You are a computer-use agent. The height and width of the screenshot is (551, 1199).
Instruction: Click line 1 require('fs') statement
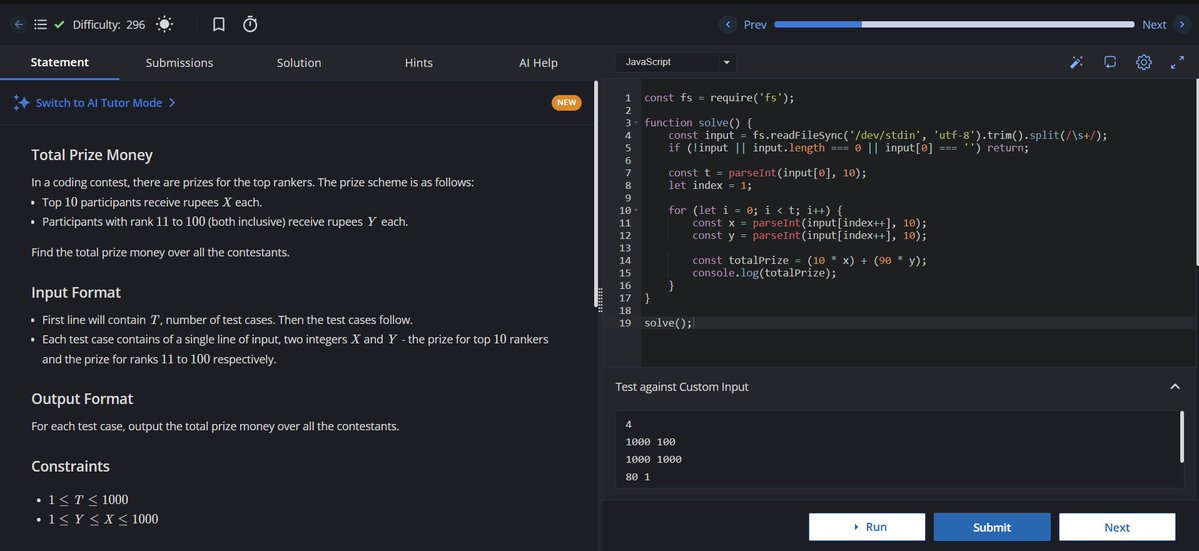720,98
